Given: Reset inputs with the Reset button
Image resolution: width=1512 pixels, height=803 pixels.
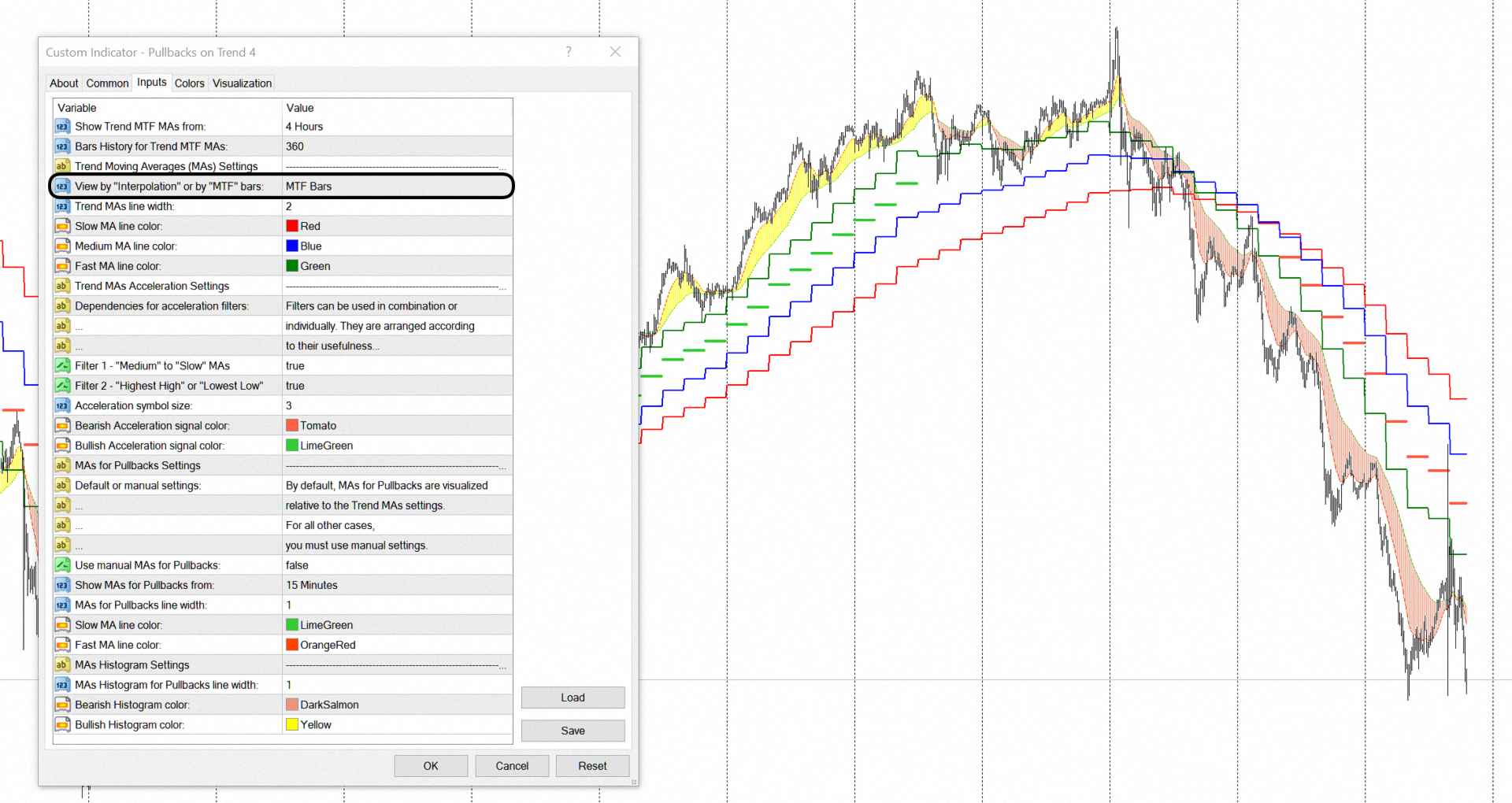Looking at the screenshot, I should coord(592,766).
